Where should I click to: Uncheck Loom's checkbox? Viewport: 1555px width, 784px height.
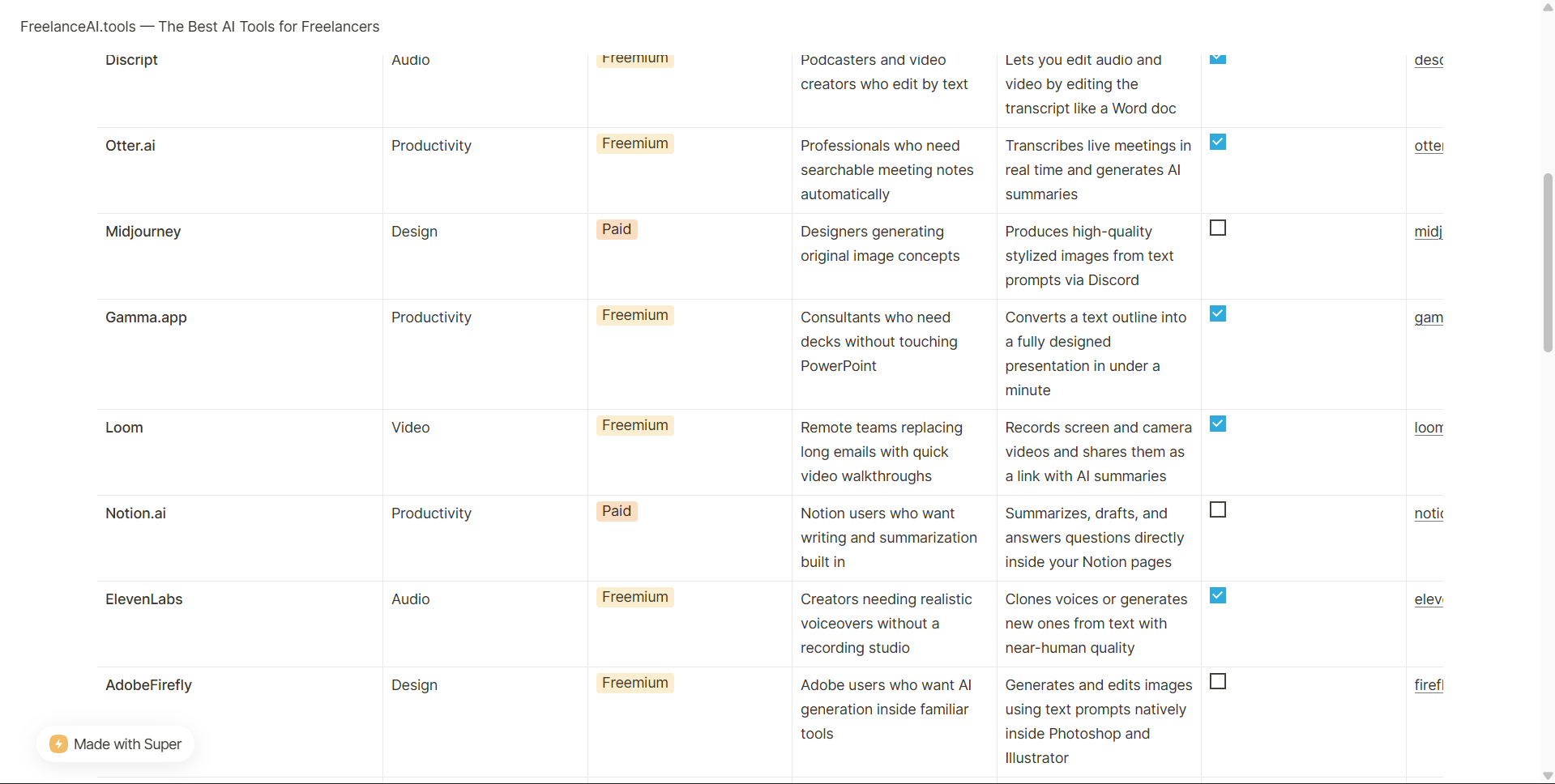tap(1218, 424)
